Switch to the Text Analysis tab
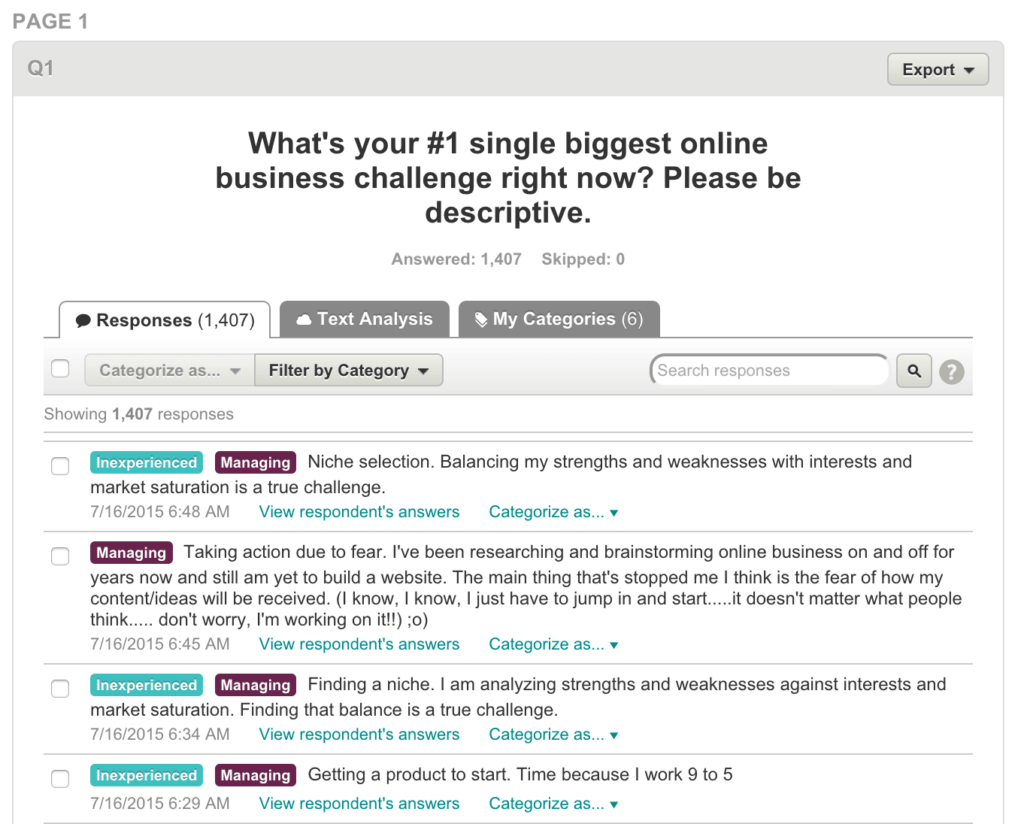 (364, 319)
